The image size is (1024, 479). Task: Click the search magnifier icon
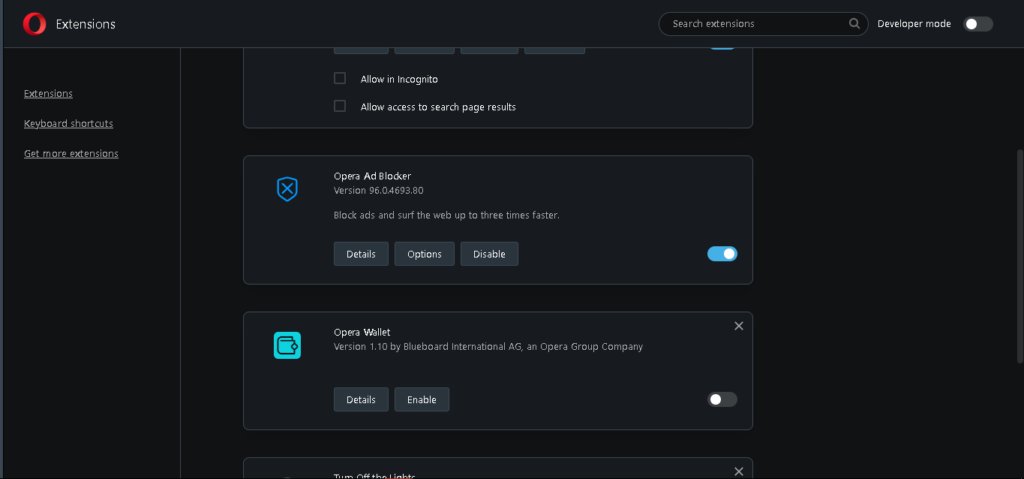tap(854, 24)
